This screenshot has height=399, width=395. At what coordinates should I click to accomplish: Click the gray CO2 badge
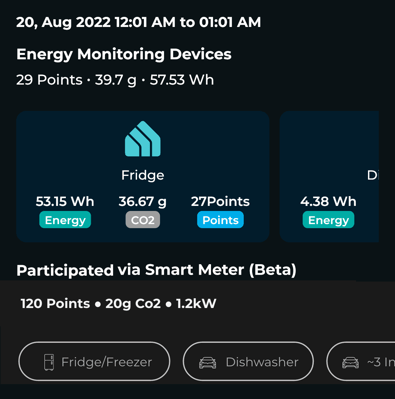143,220
